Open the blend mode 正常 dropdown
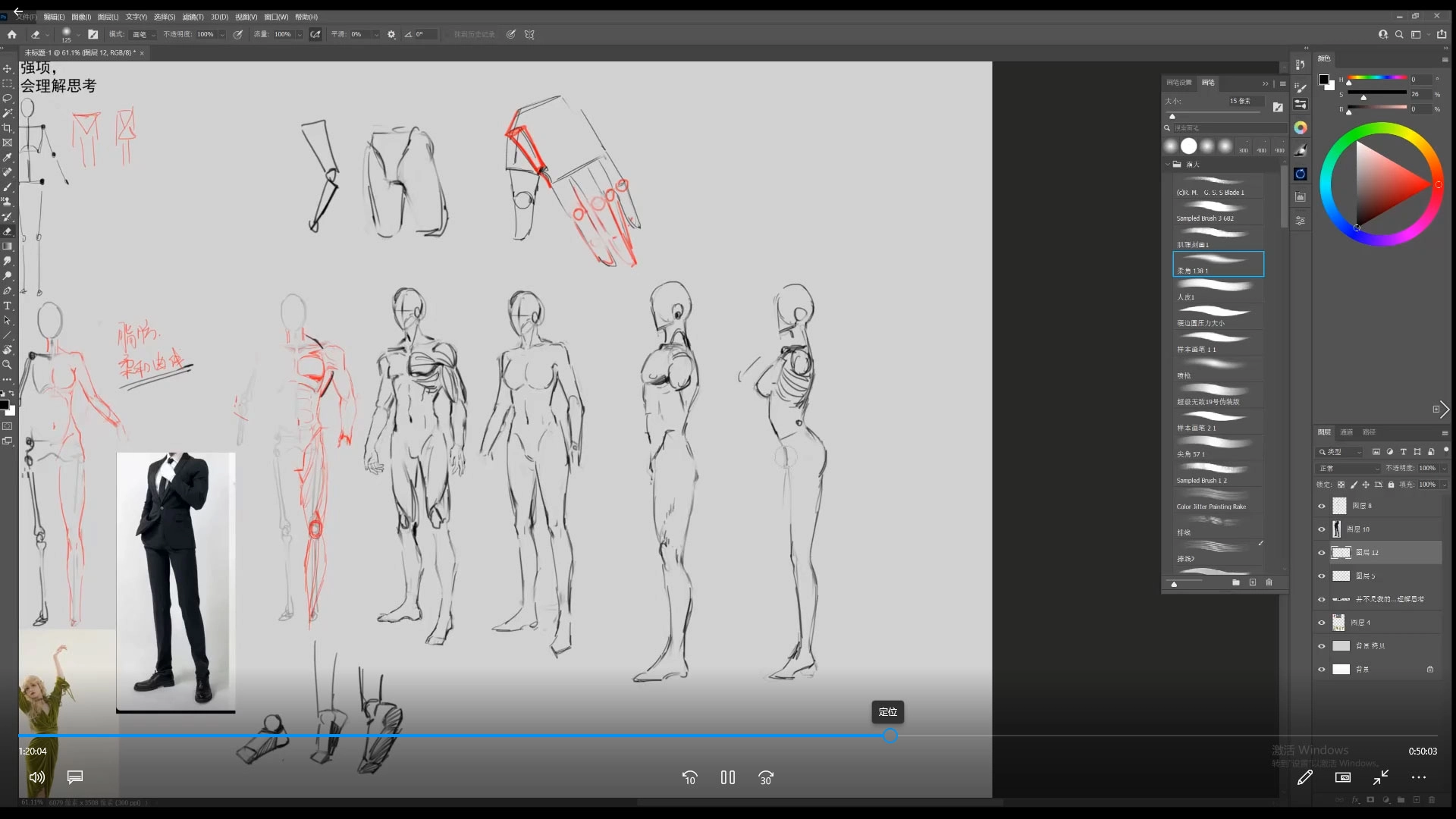The width and height of the screenshot is (1456, 819). [1348, 468]
